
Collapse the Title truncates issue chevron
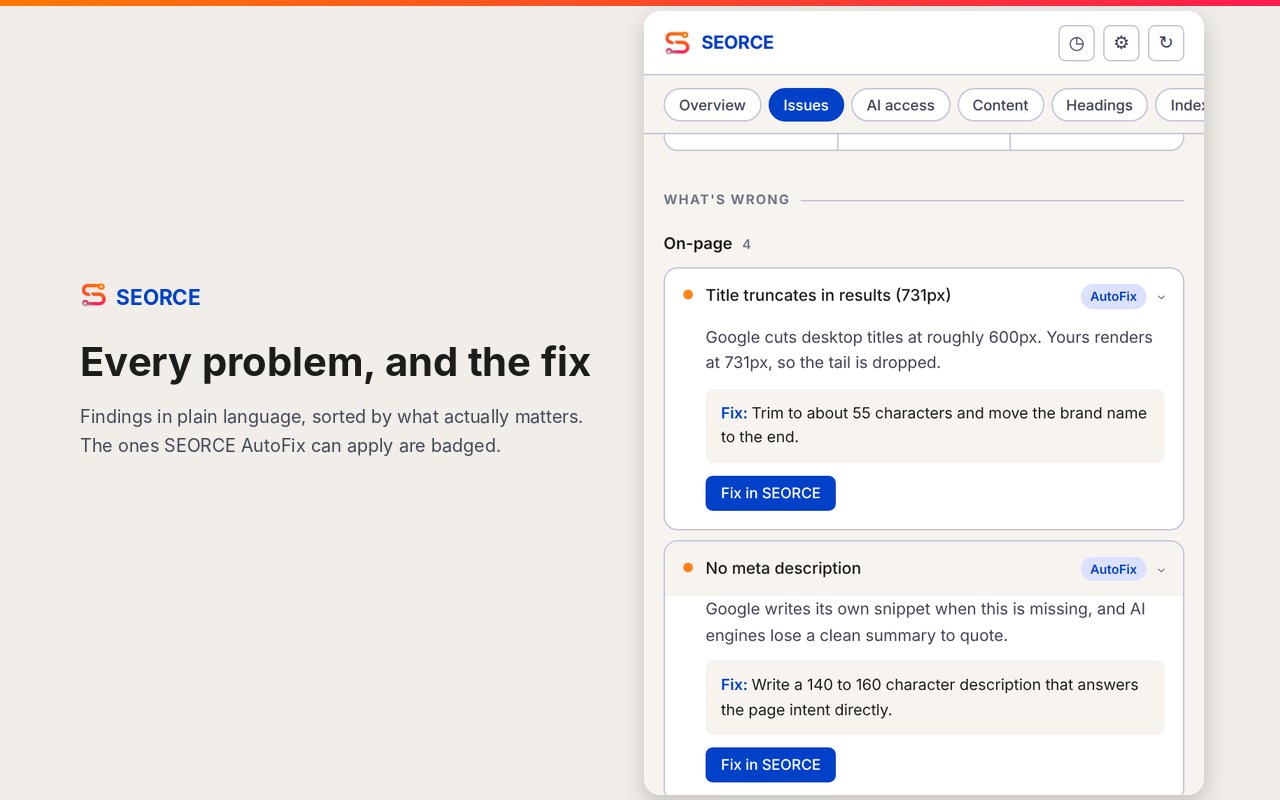click(1161, 297)
